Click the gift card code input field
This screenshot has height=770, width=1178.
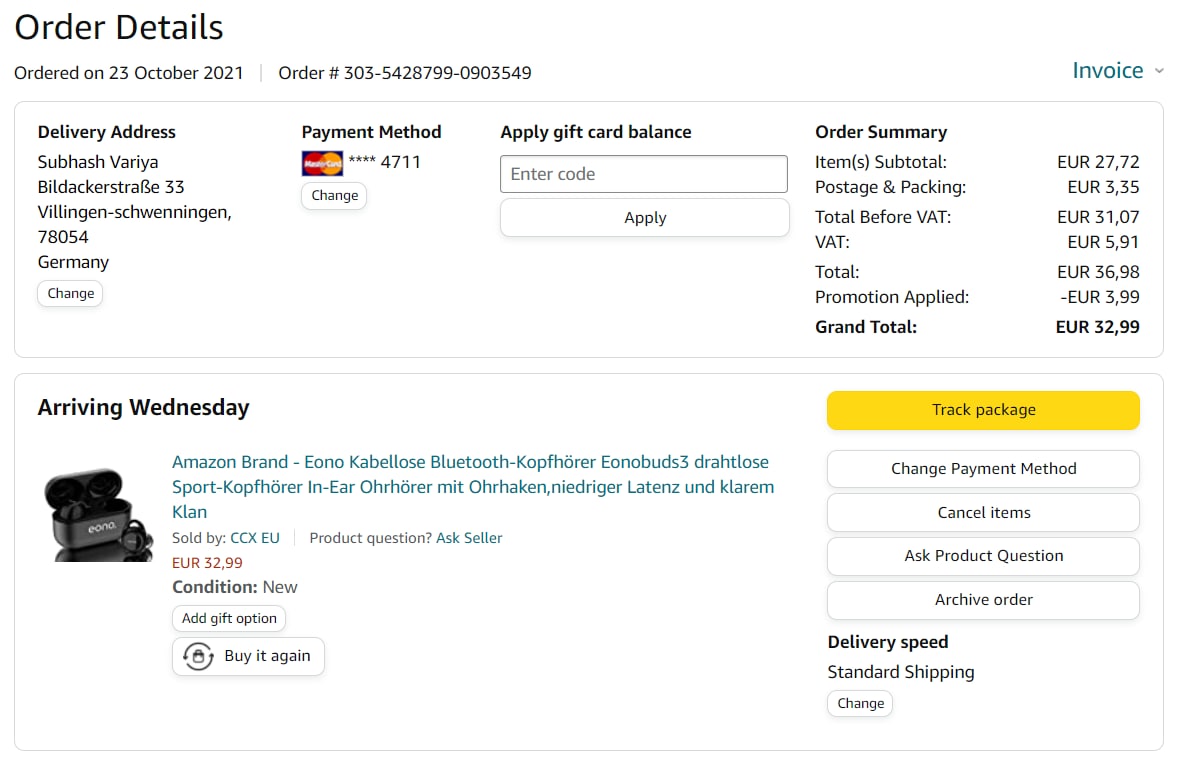click(x=643, y=174)
